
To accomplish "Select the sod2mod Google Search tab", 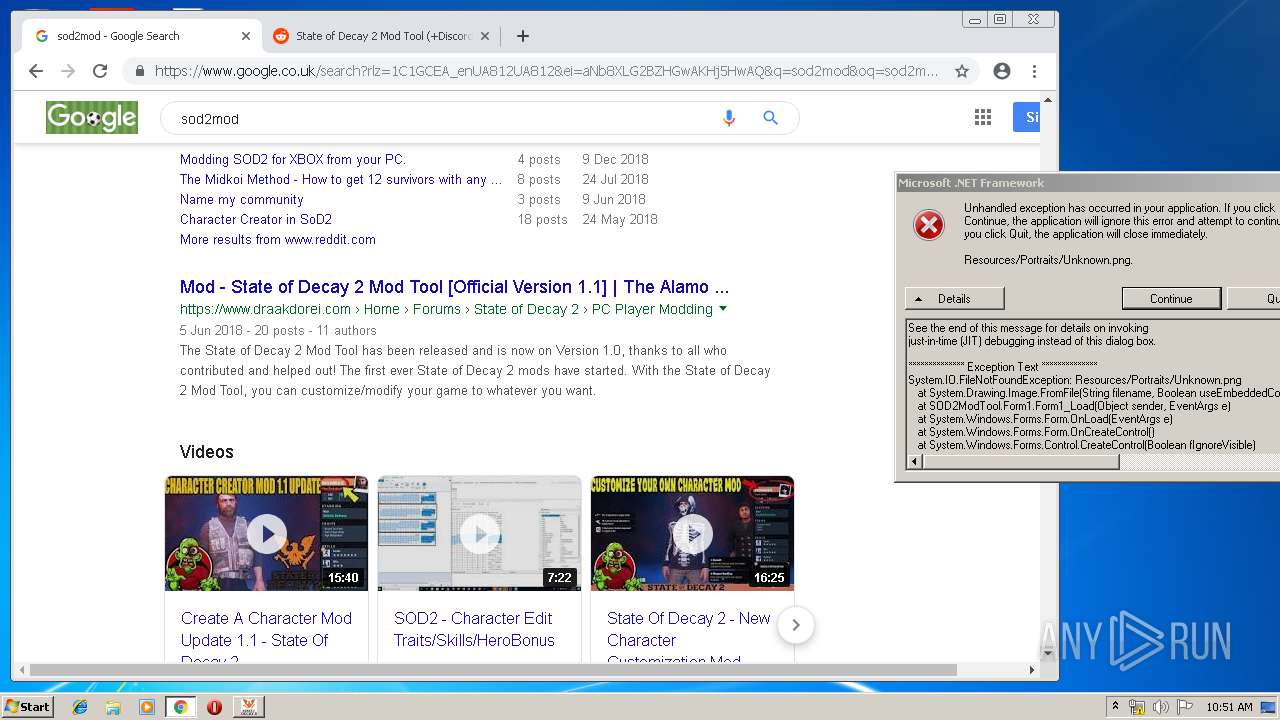I will point(142,36).
